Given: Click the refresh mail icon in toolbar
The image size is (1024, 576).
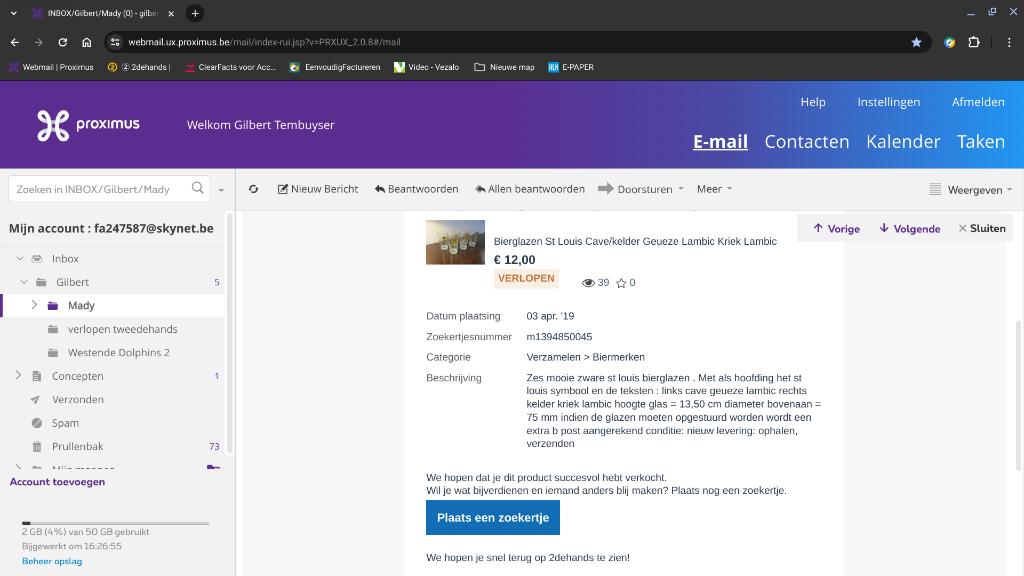Looking at the screenshot, I should coord(253,189).
